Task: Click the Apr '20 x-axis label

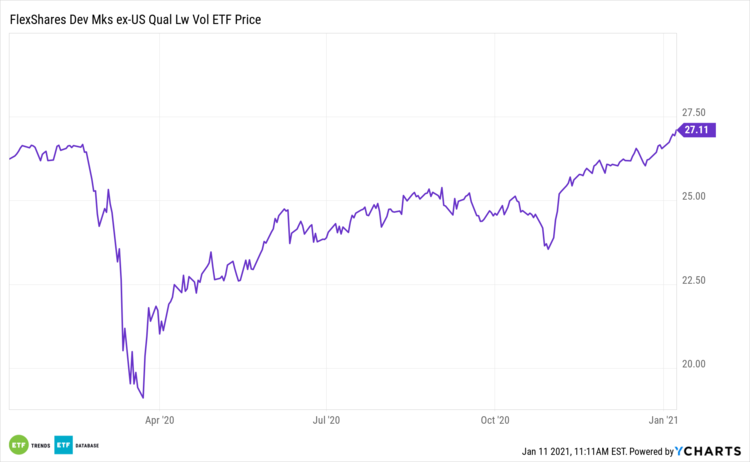Action: [160, 421]
